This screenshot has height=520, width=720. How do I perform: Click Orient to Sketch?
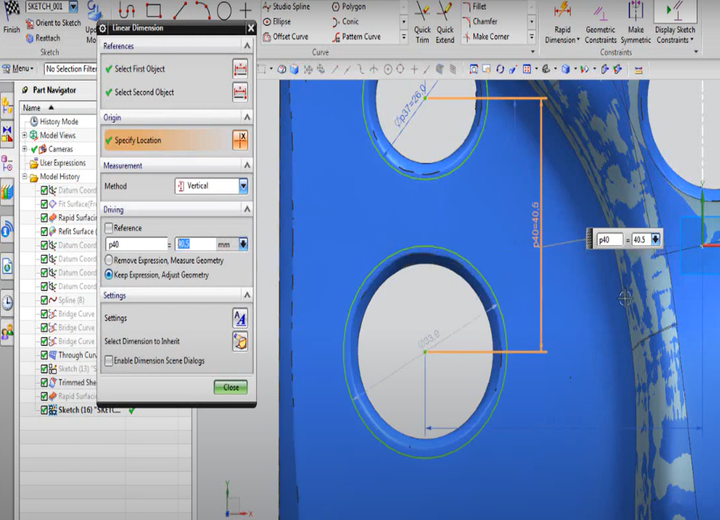click(x=53, y=23)
